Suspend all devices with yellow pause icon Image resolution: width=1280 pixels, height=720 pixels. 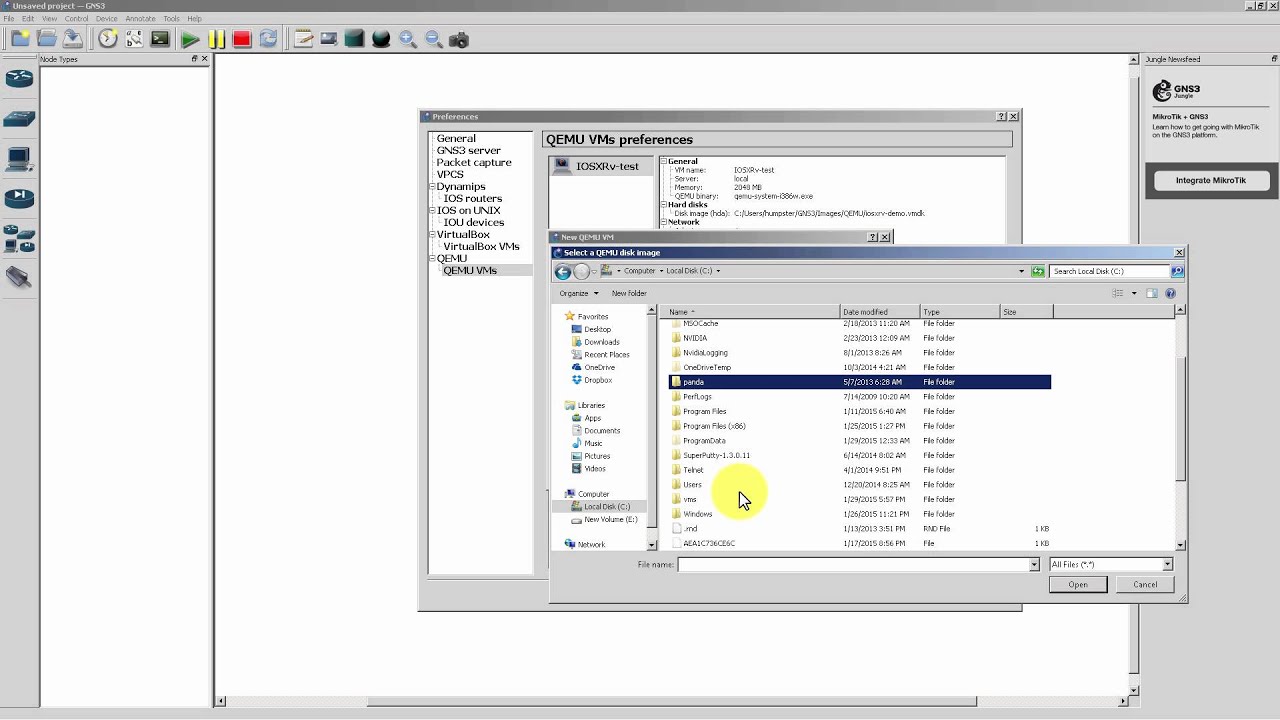(x=216, y=39)
